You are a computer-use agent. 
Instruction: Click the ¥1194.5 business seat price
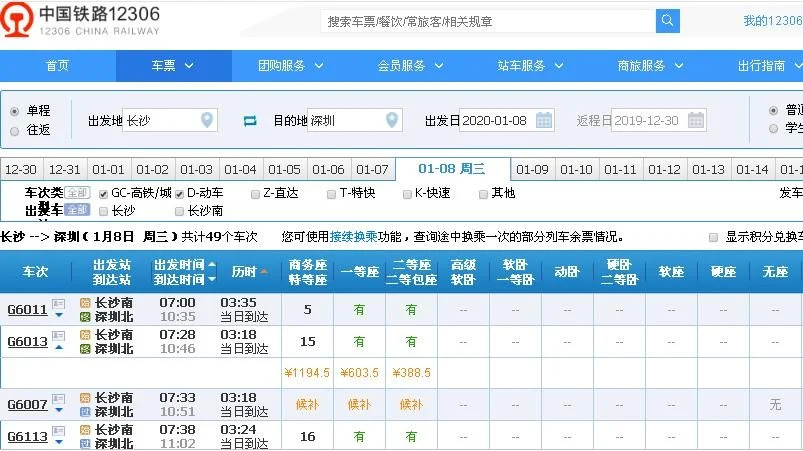point(307,373)
